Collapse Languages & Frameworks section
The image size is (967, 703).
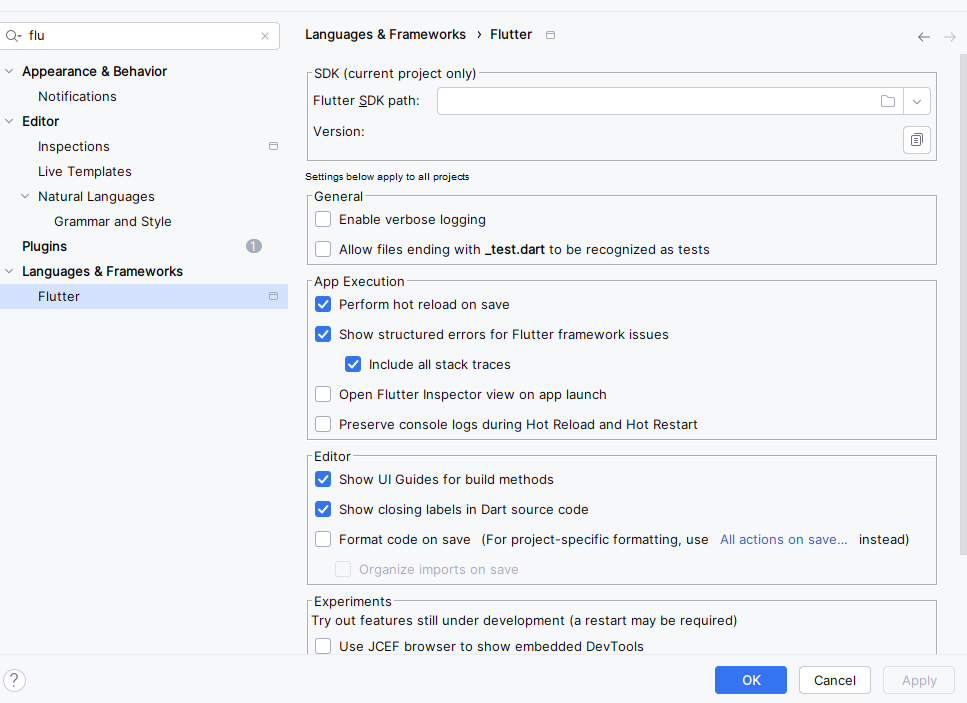point(9,271)
